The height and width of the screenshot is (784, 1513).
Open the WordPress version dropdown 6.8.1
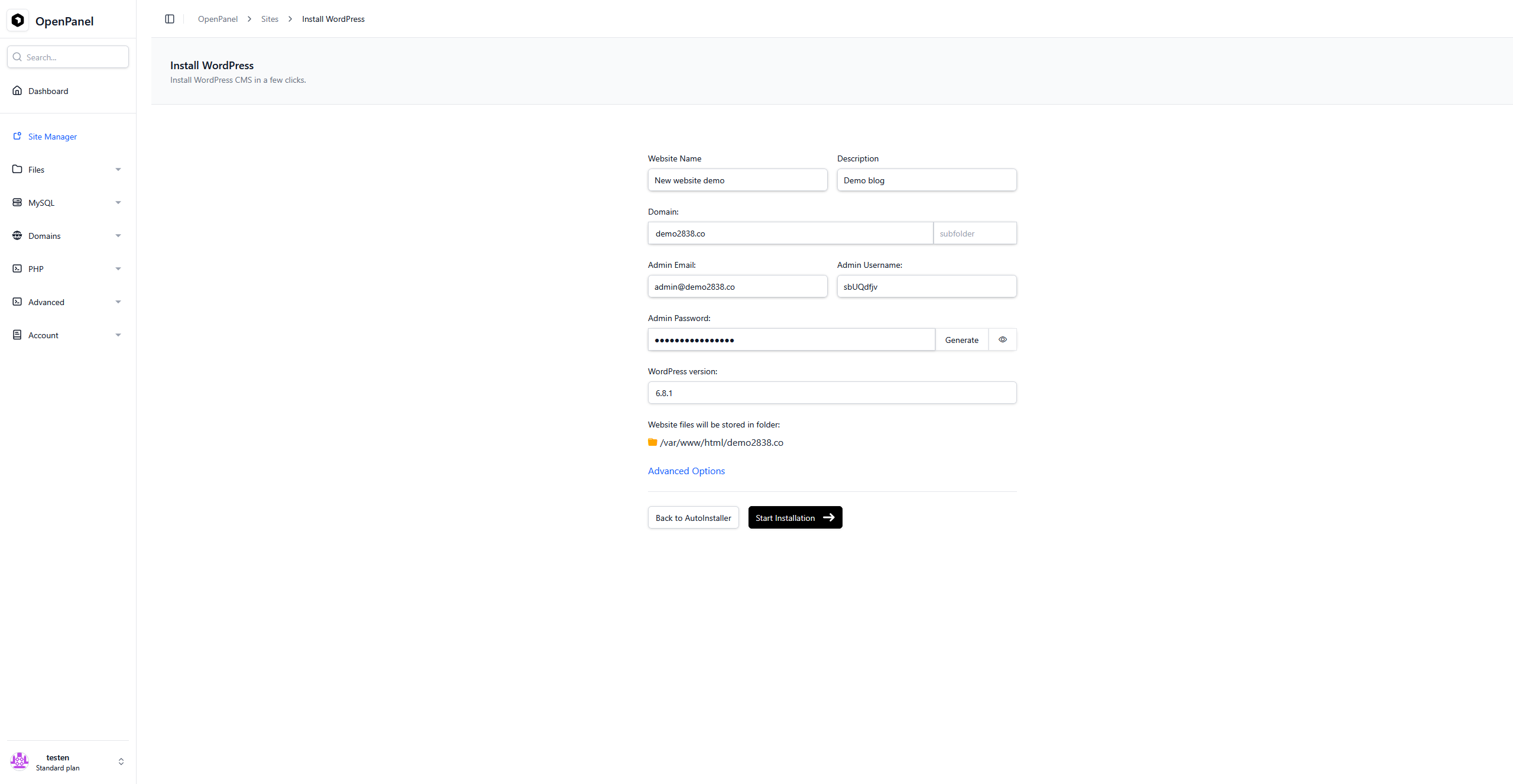[x=832, y=393]
